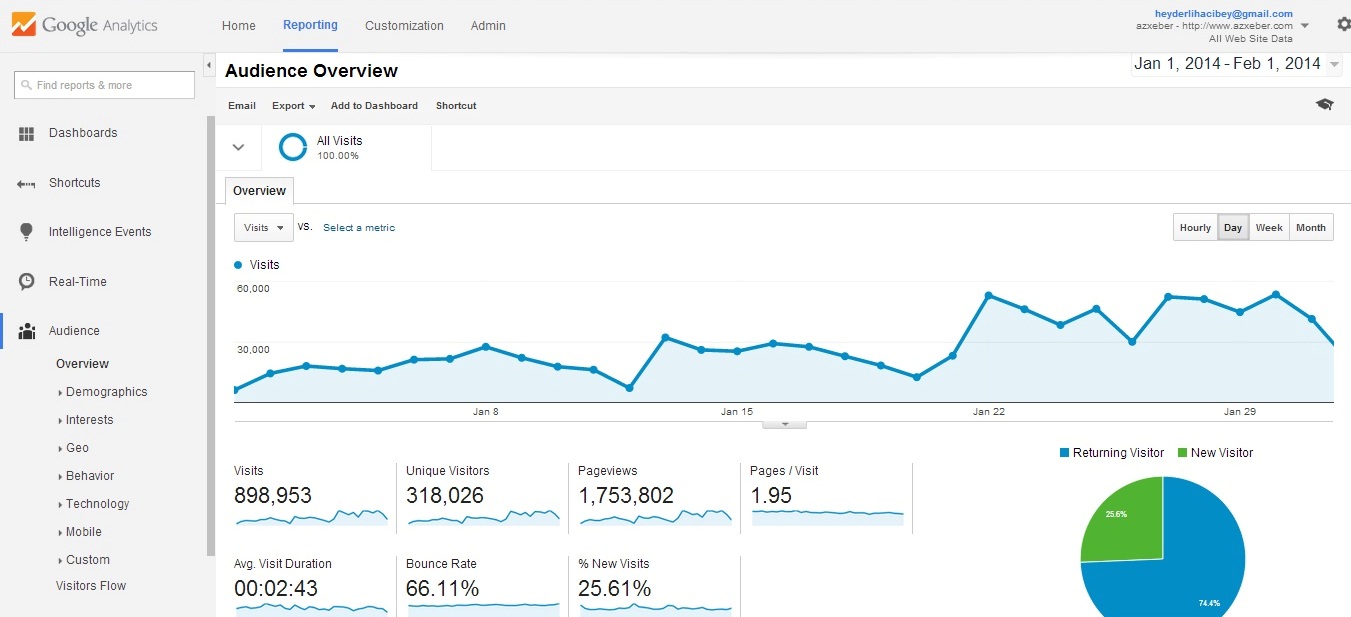This screenshot has height=617, width=1351.
Task: Switch chart granularity to Hourly
Action: 1195,228
